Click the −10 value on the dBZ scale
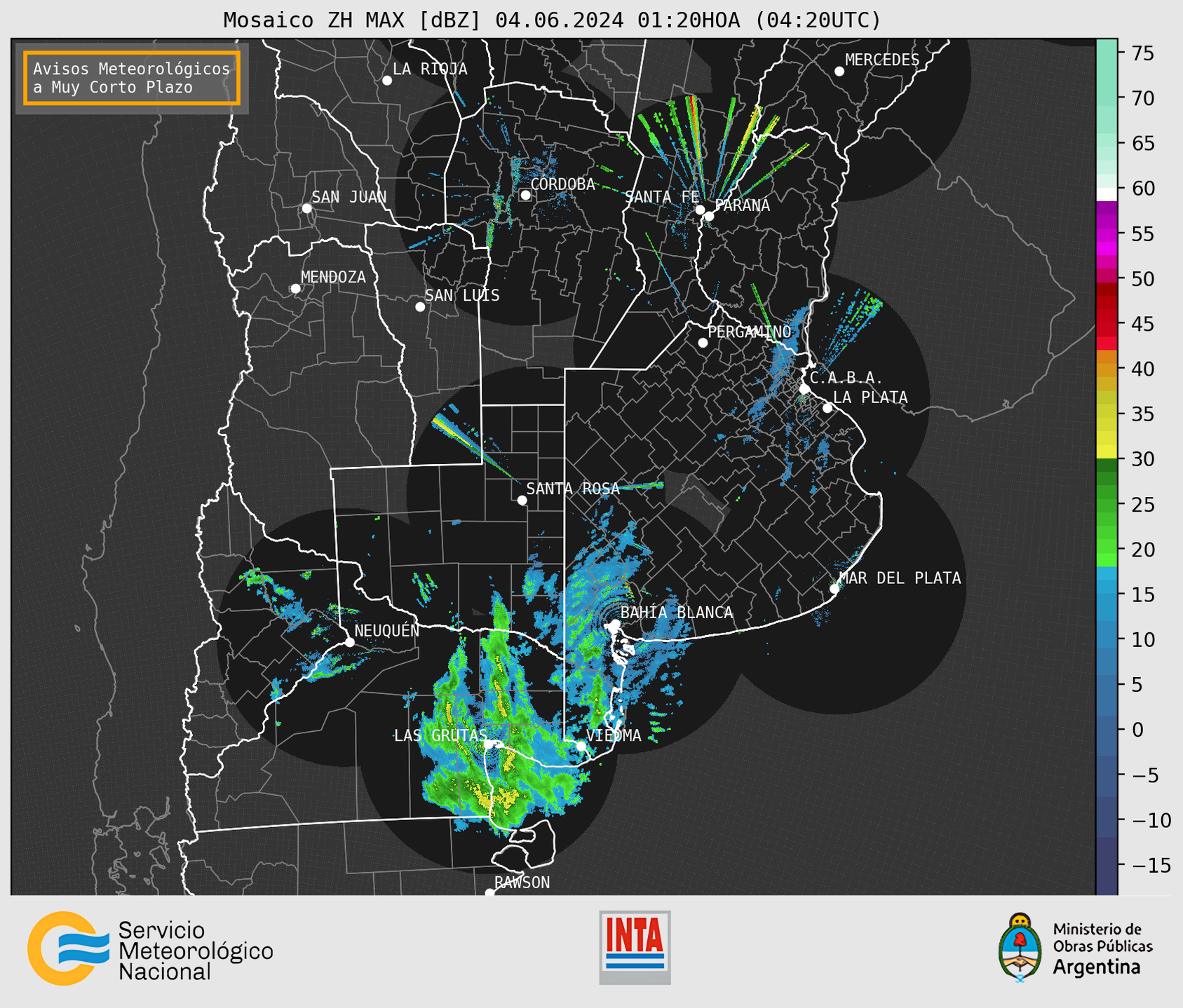 point(1151,820)
